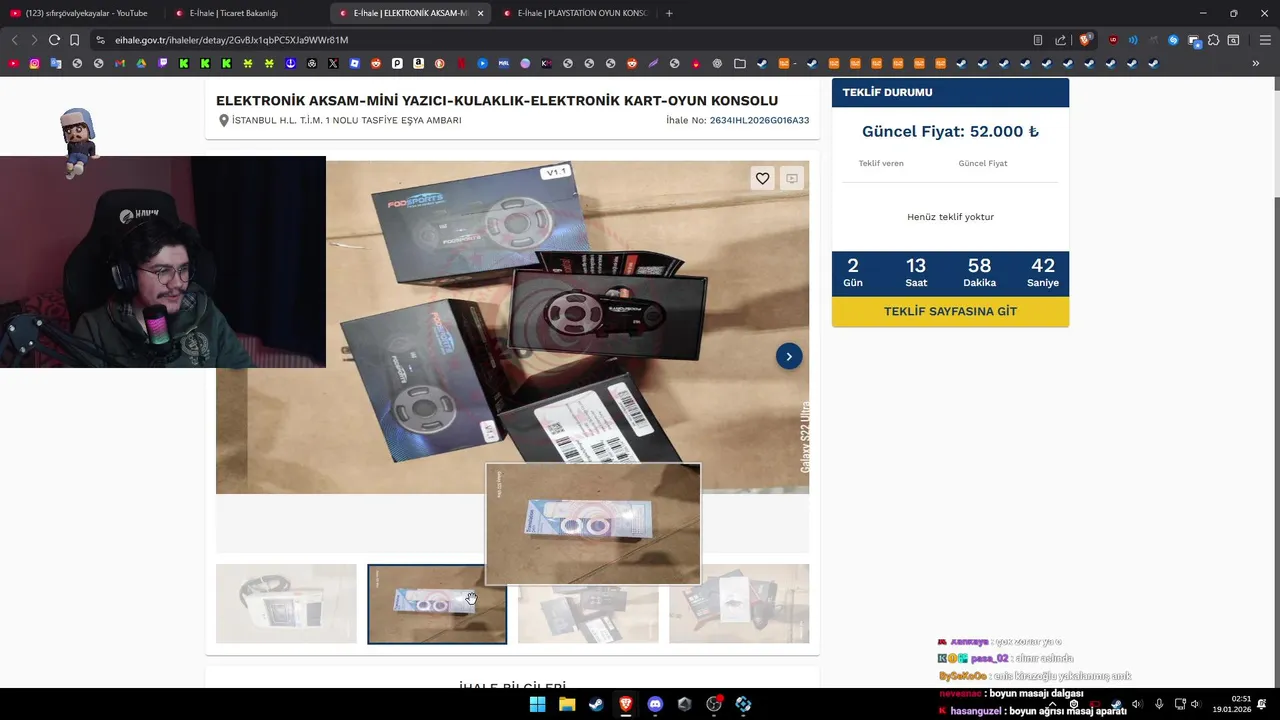Click TEKLİF SAYFASINA GİT button
This screenshot has height=720, width=1280.
coord(950,311)
